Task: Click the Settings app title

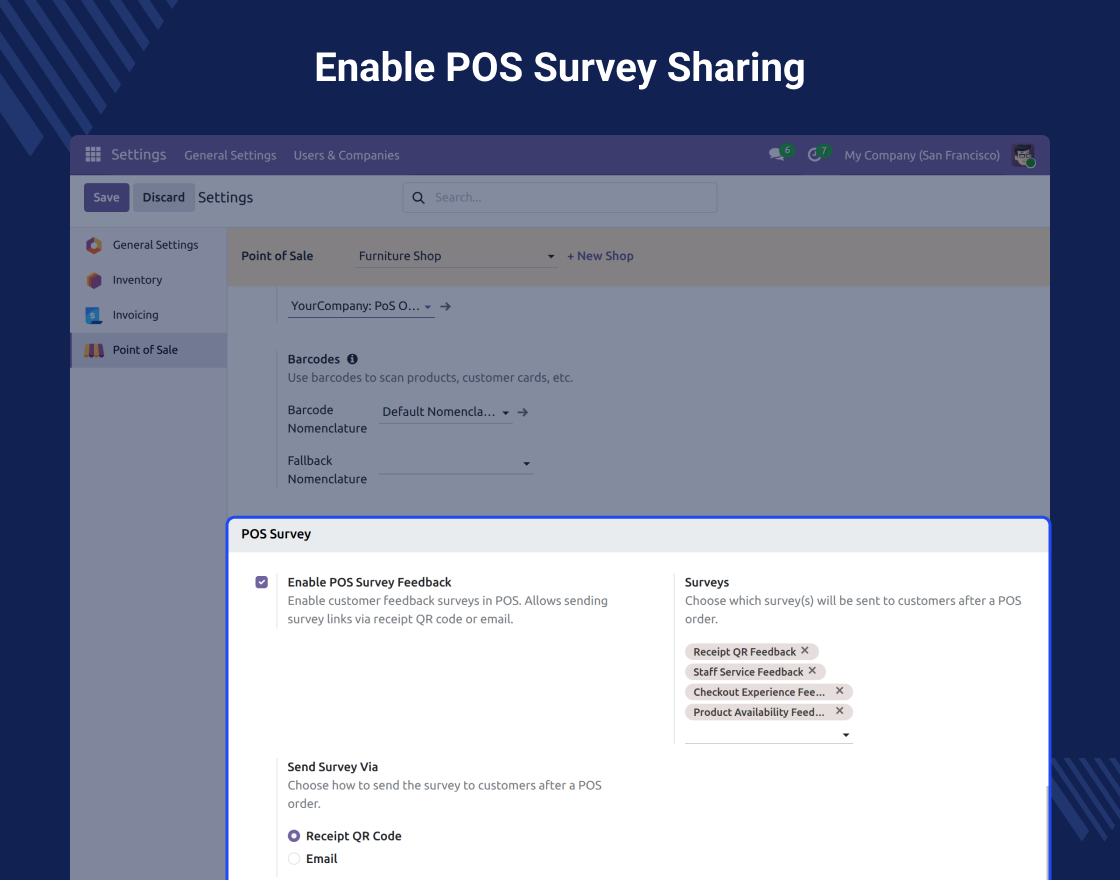Action: tap(139, 154)
